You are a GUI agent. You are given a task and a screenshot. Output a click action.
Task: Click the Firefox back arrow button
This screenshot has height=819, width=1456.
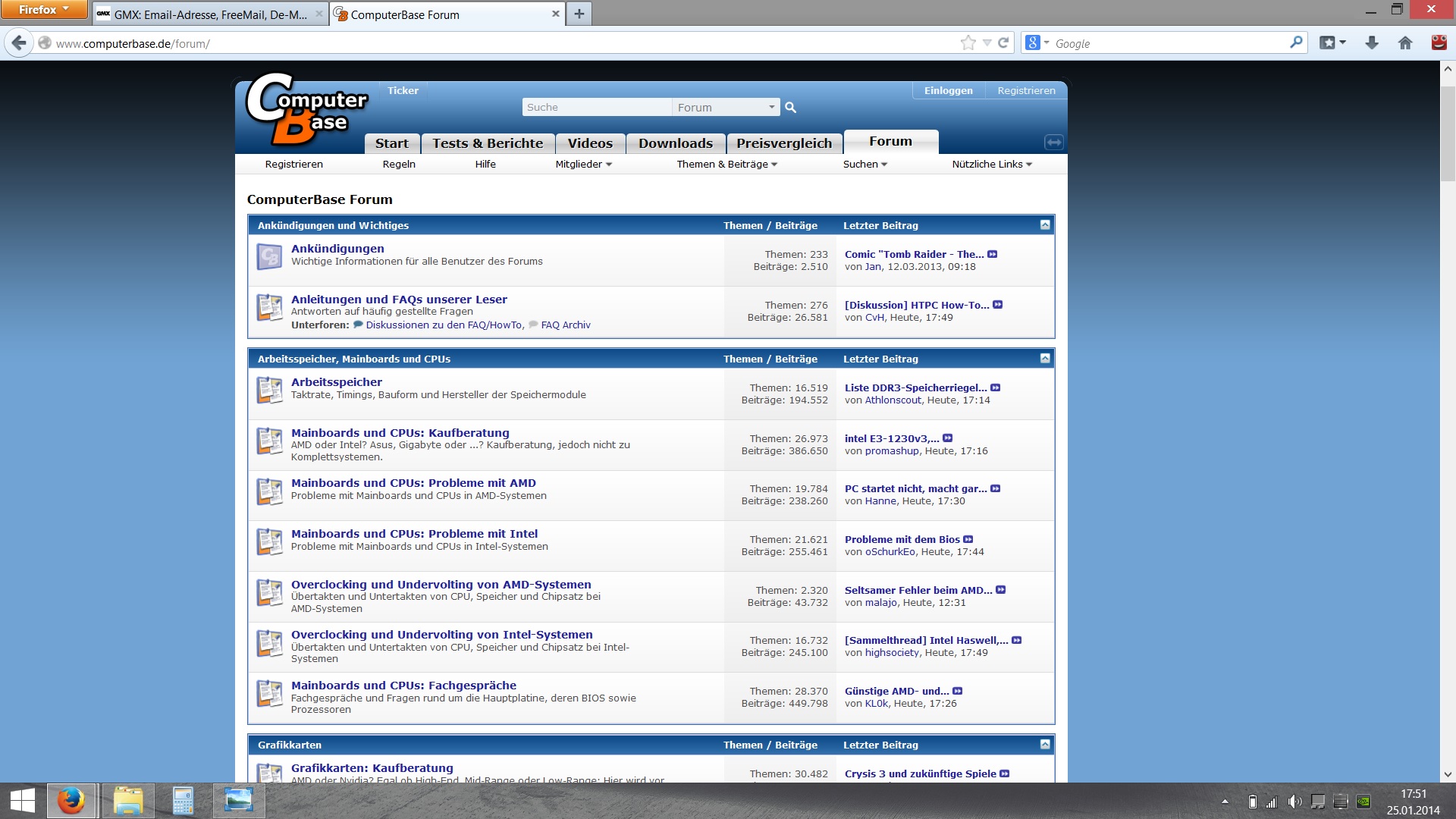(19, 43)
